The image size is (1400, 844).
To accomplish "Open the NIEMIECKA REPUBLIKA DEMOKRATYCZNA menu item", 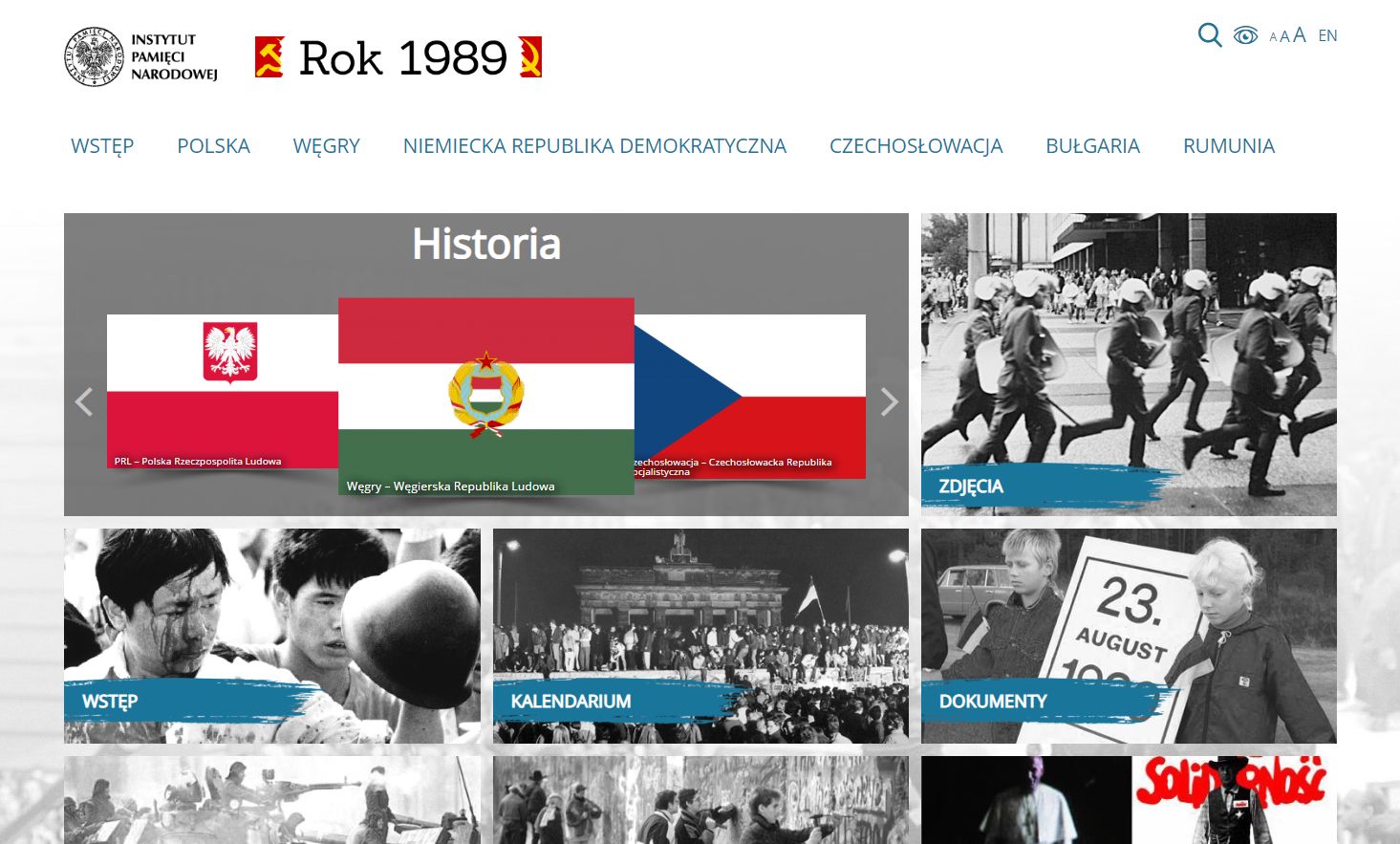I will [x=594, y=146].
